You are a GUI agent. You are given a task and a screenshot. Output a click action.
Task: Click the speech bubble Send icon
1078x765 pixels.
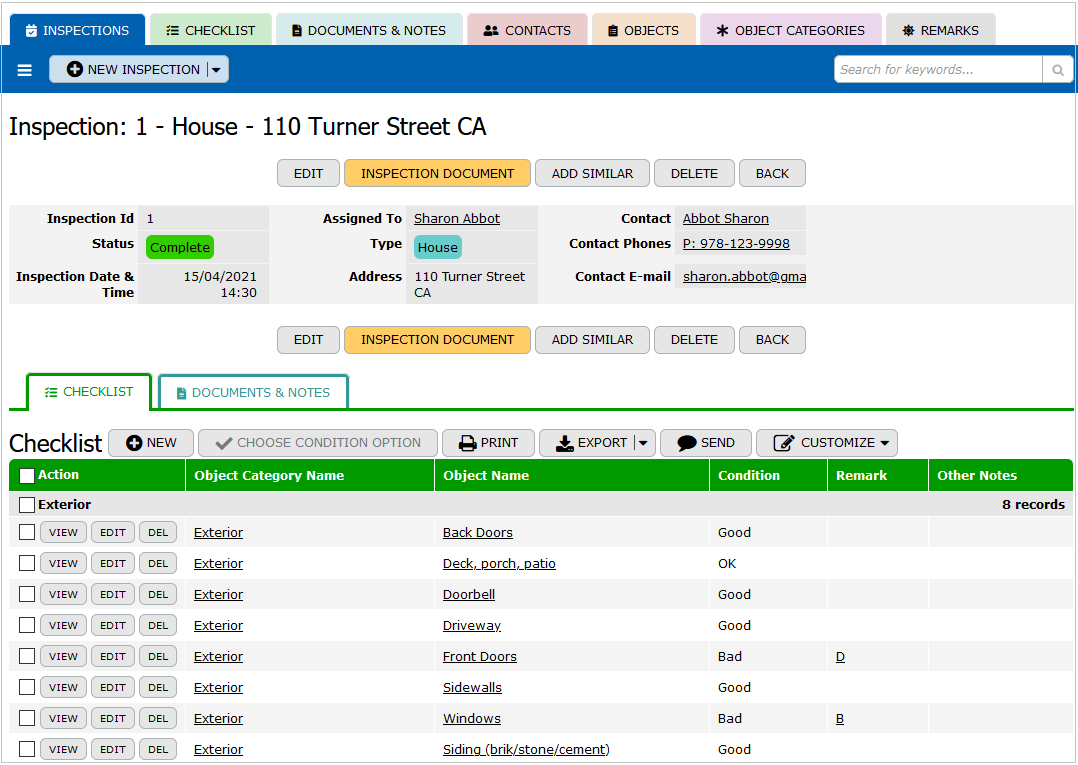coord(686,443)
